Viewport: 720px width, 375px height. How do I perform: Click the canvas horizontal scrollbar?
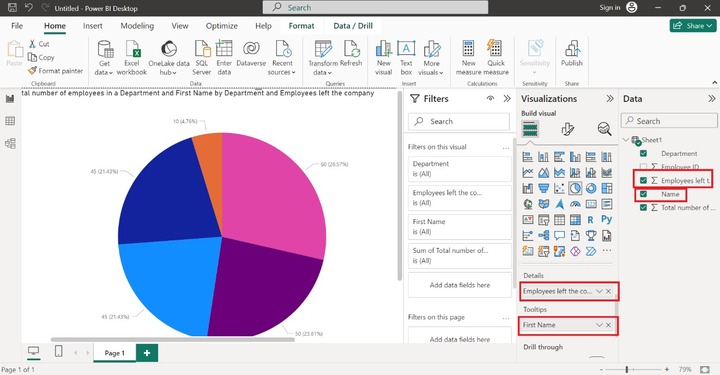173,340
